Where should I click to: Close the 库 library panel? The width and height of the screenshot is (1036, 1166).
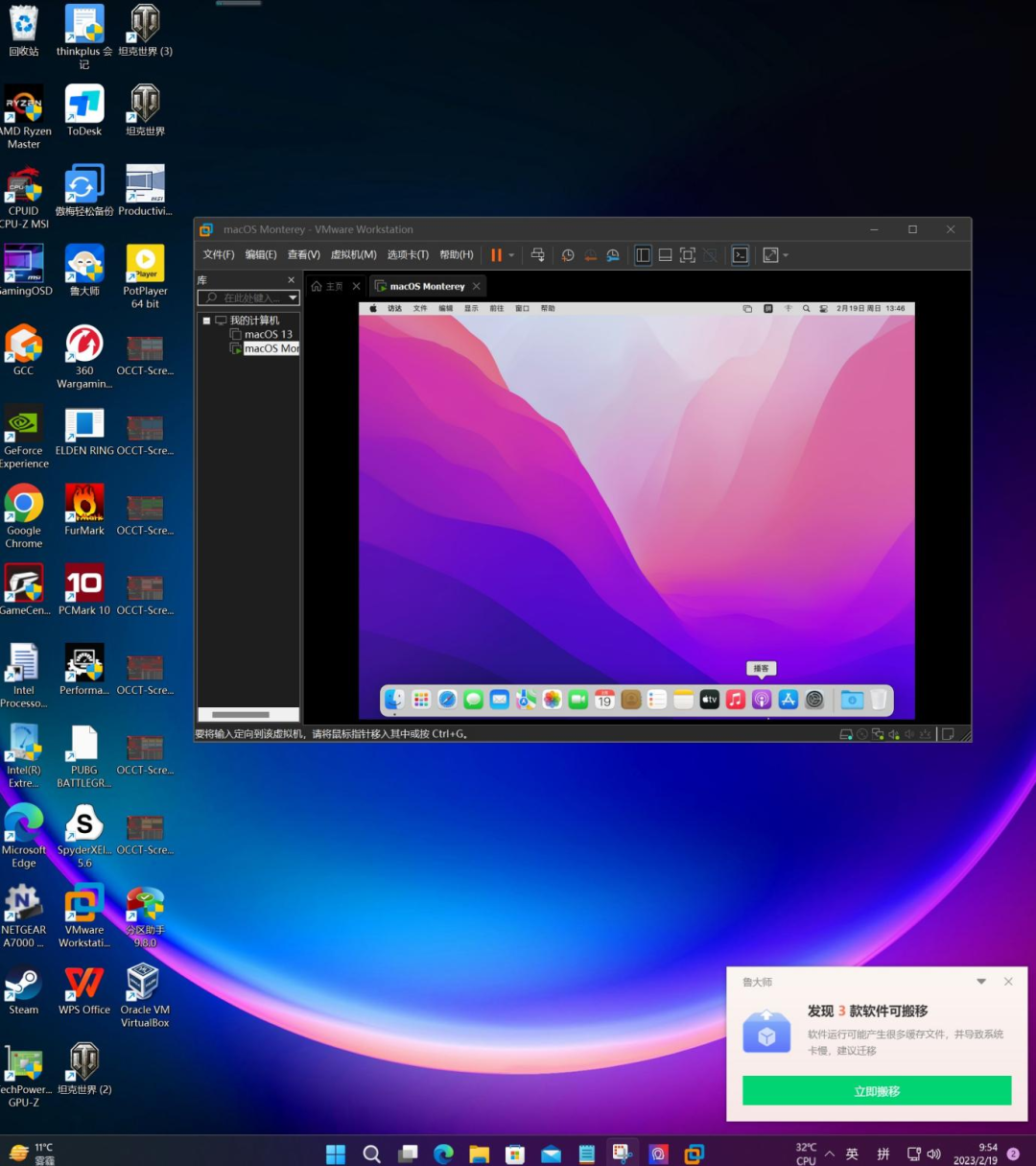pyautogui.click(x=292, y=280)
